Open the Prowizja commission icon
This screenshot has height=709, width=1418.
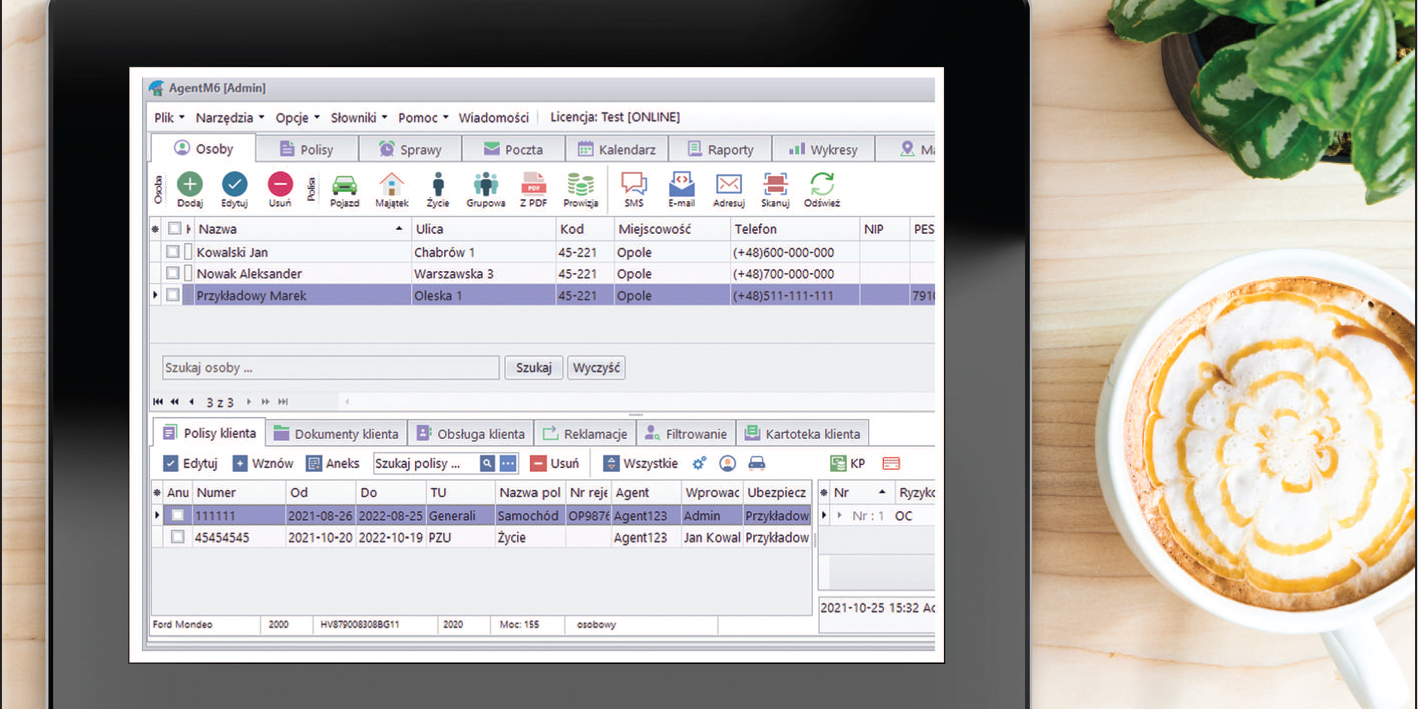tap(580, 185)
